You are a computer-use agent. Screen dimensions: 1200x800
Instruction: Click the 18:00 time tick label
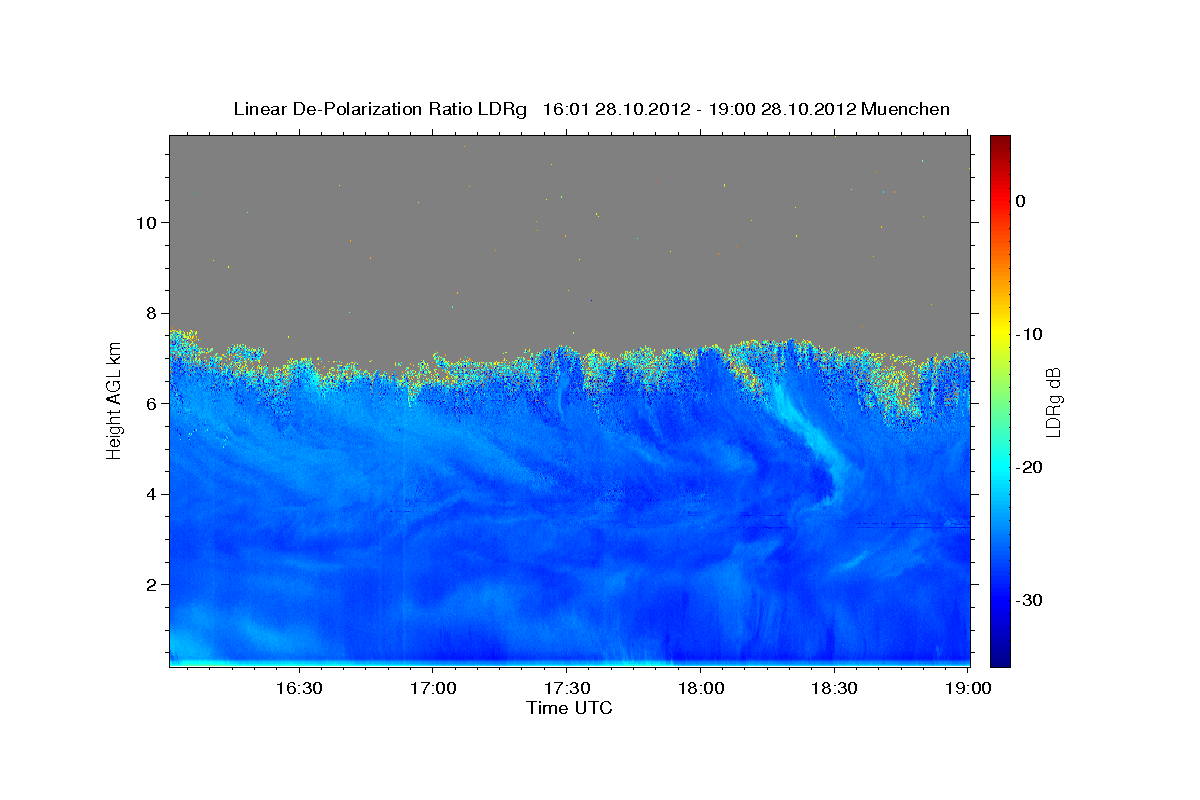click(700, 688)
